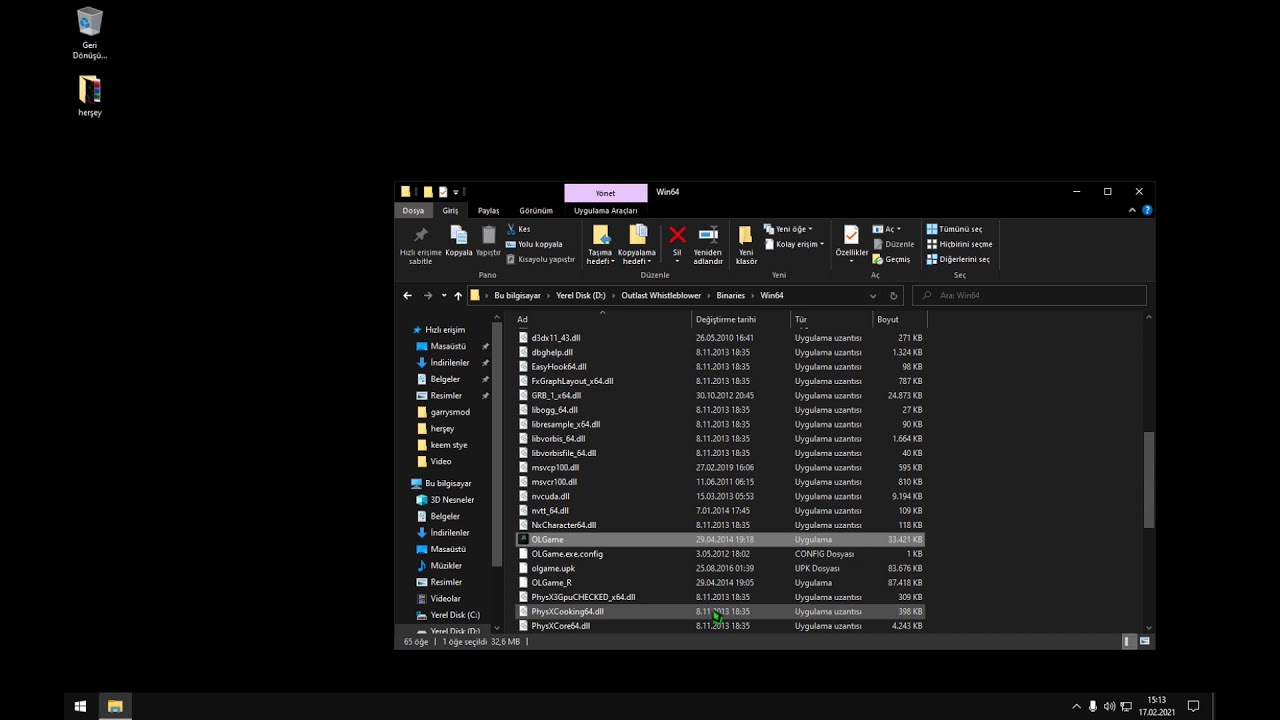
Task: Click the Yapıştır paste icon
Action: tap(488, 235)
